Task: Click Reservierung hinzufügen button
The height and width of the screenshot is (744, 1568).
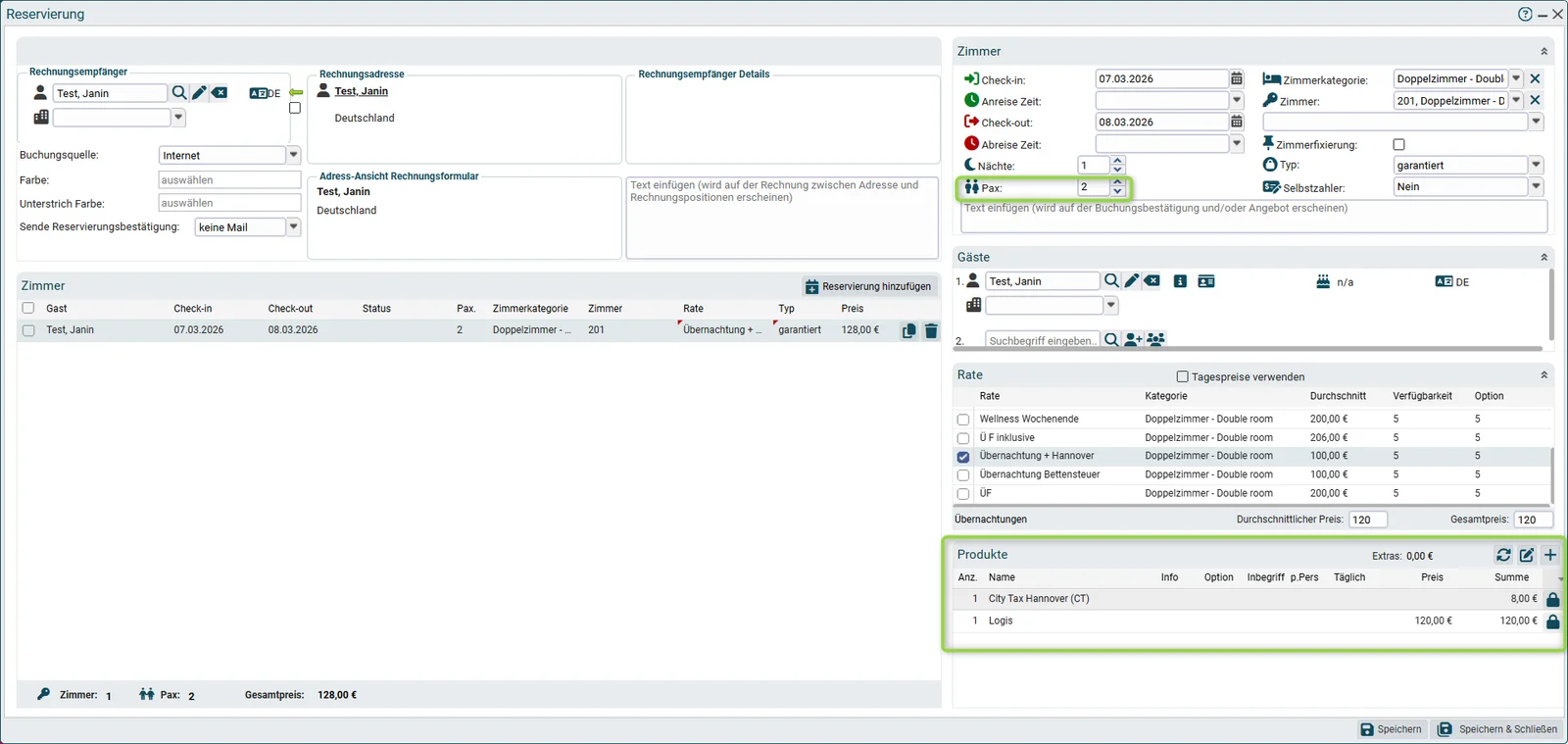Action: coord(868,286)
